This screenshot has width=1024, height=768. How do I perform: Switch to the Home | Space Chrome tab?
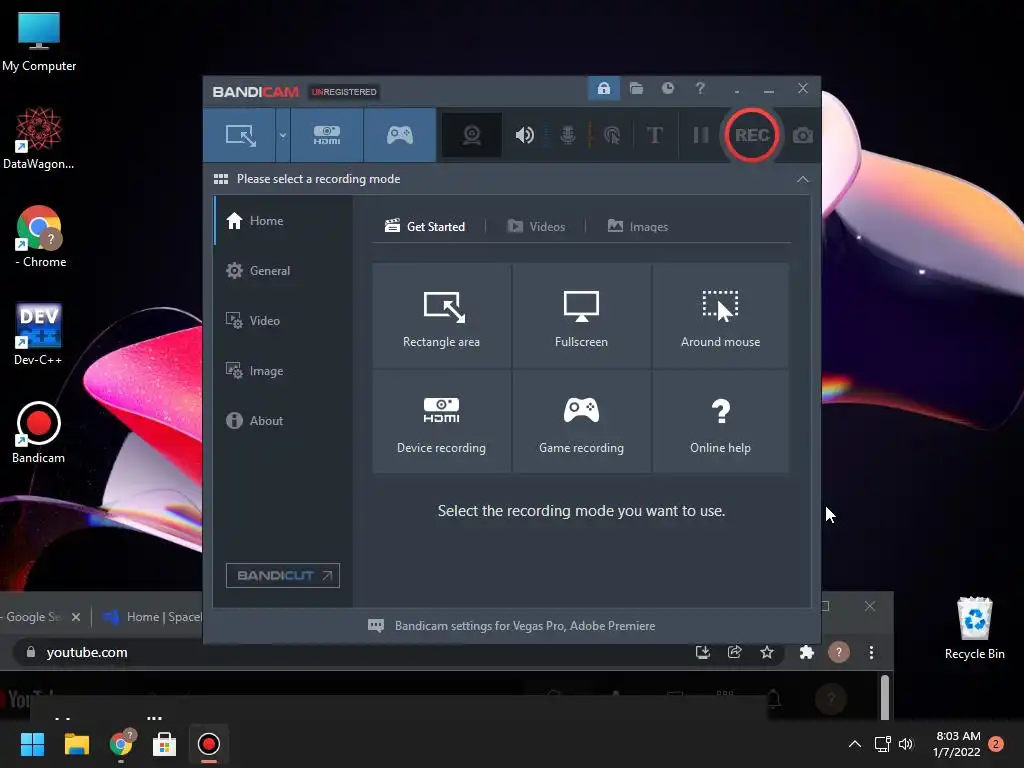pos(153,616)
